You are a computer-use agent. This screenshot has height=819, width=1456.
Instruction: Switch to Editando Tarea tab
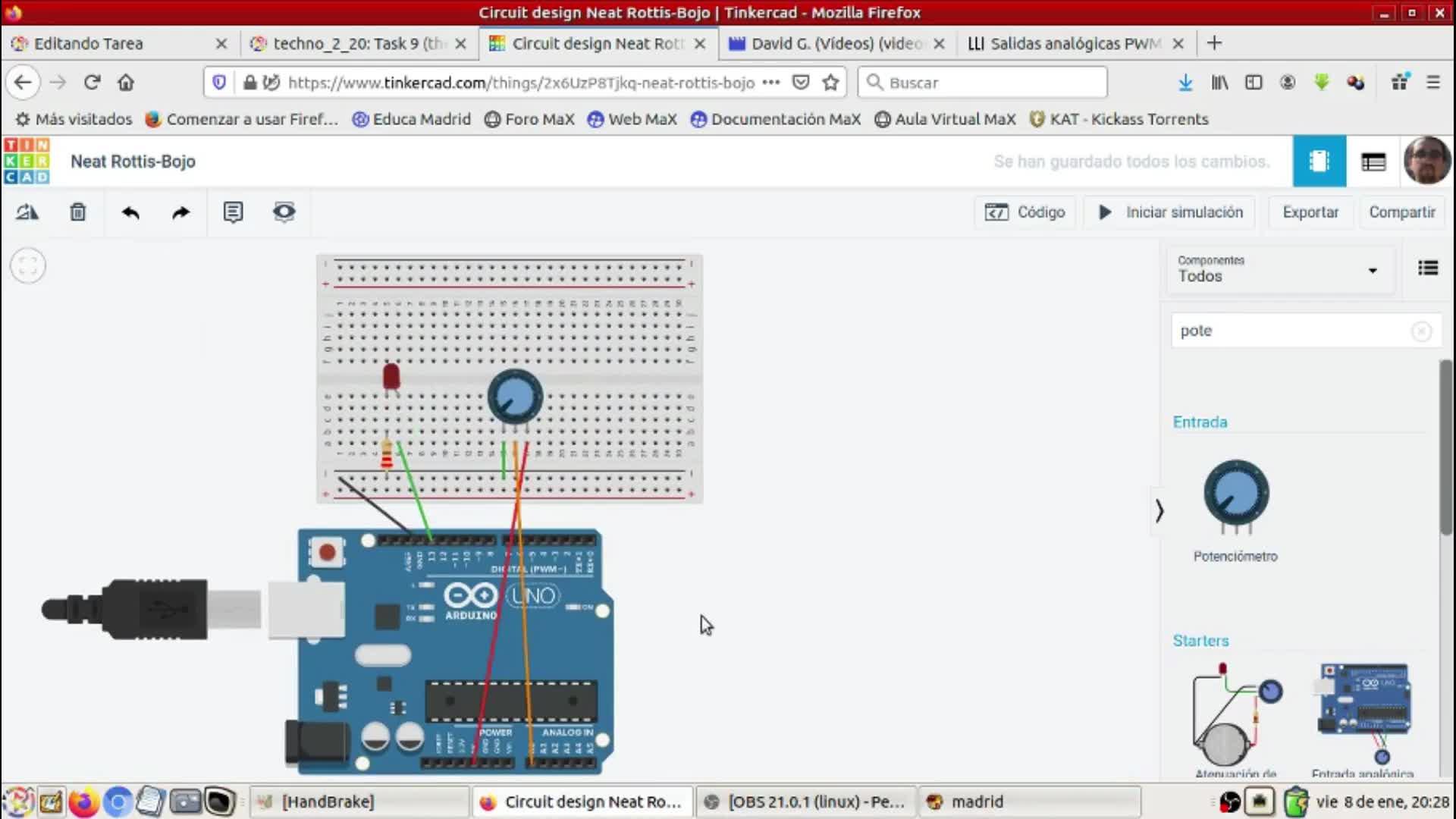88,43
